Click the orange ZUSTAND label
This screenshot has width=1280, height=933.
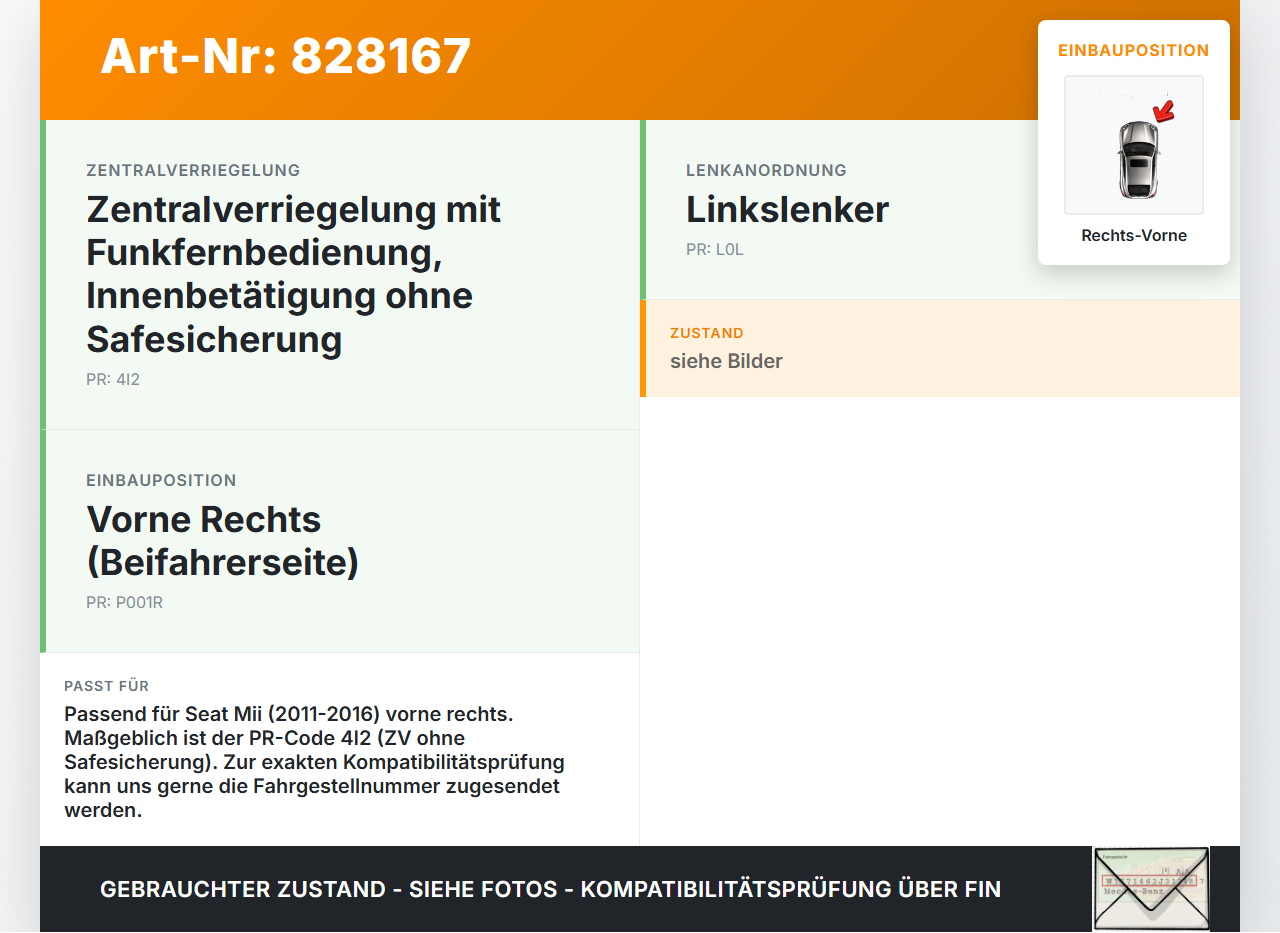pyautogui.click(x=707, y=333)
